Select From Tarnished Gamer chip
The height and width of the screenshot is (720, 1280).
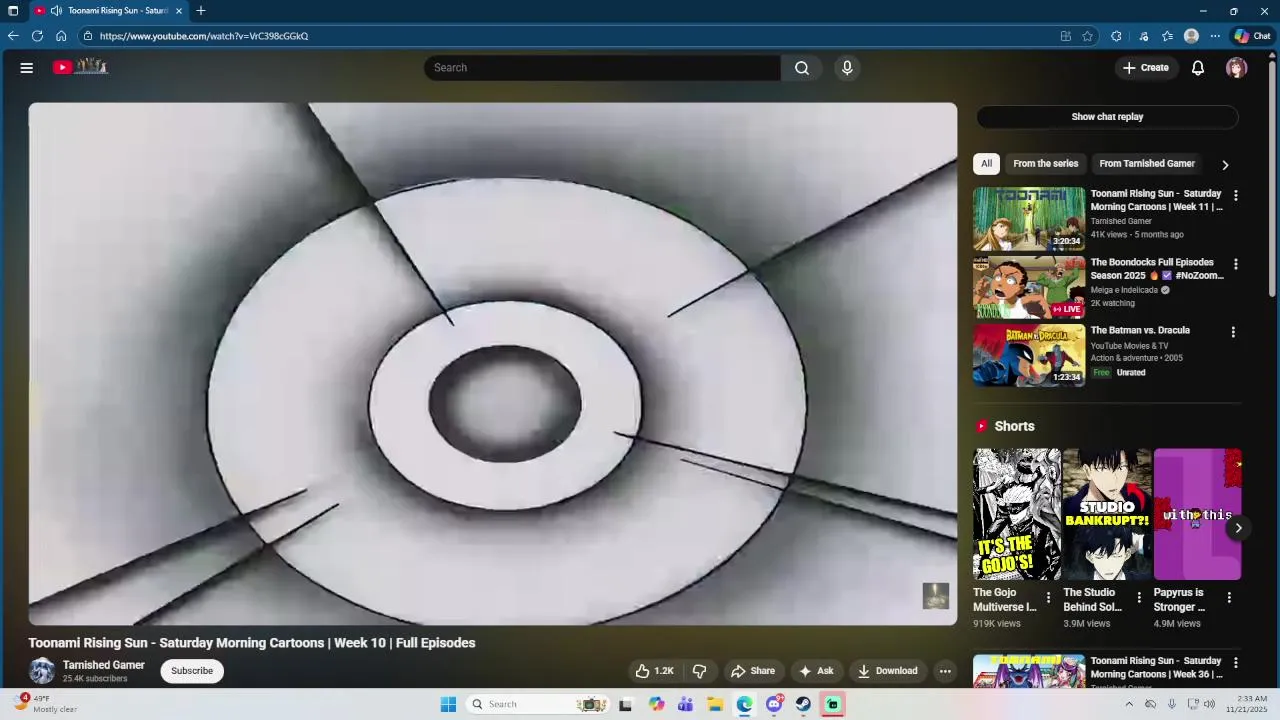point(1147,164)
